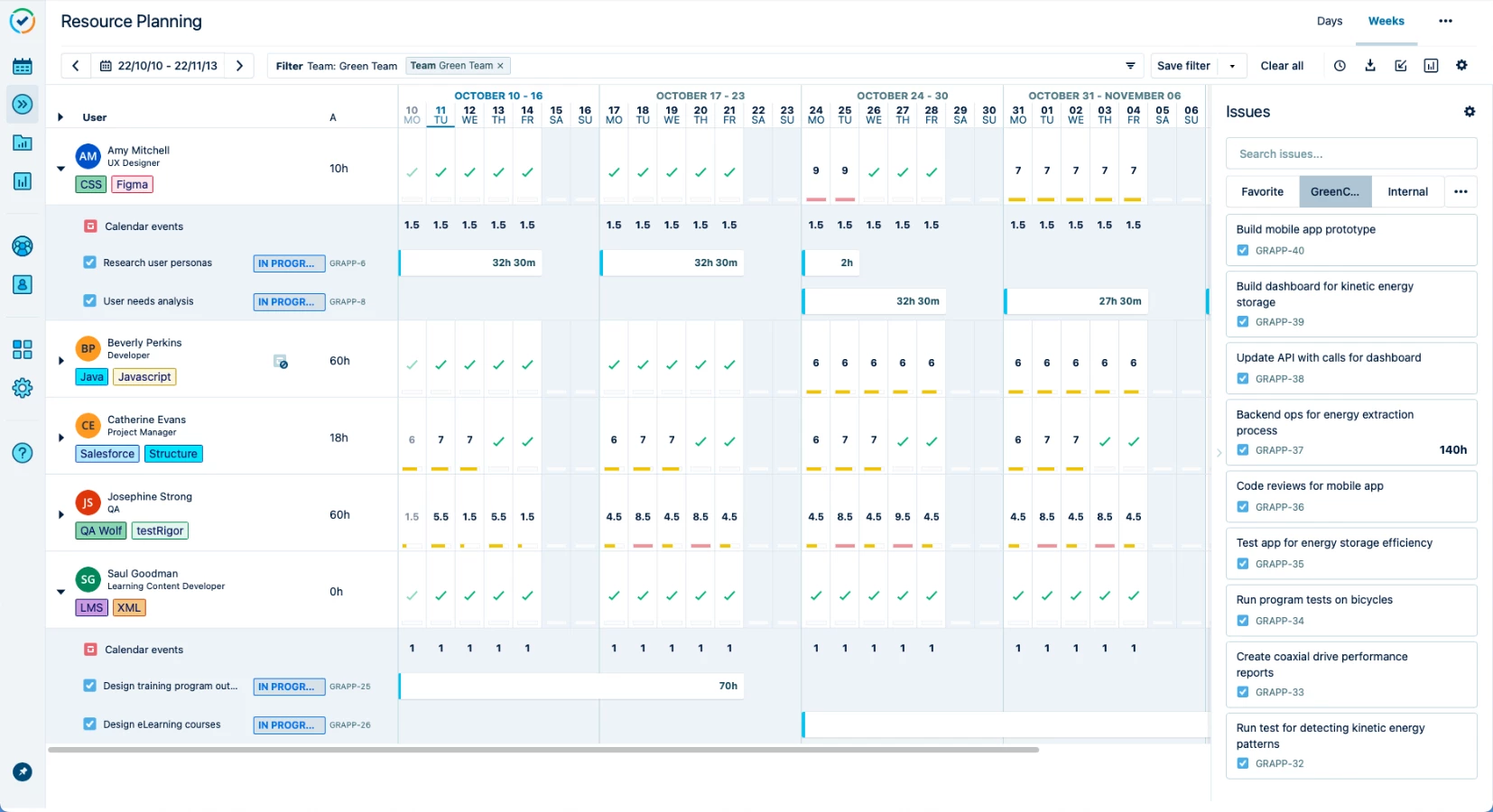The width and height of the screenshot is (1493, 812).
Task: Go to next date range arrow
Action: pyautogui.click(x=239, y=66)
